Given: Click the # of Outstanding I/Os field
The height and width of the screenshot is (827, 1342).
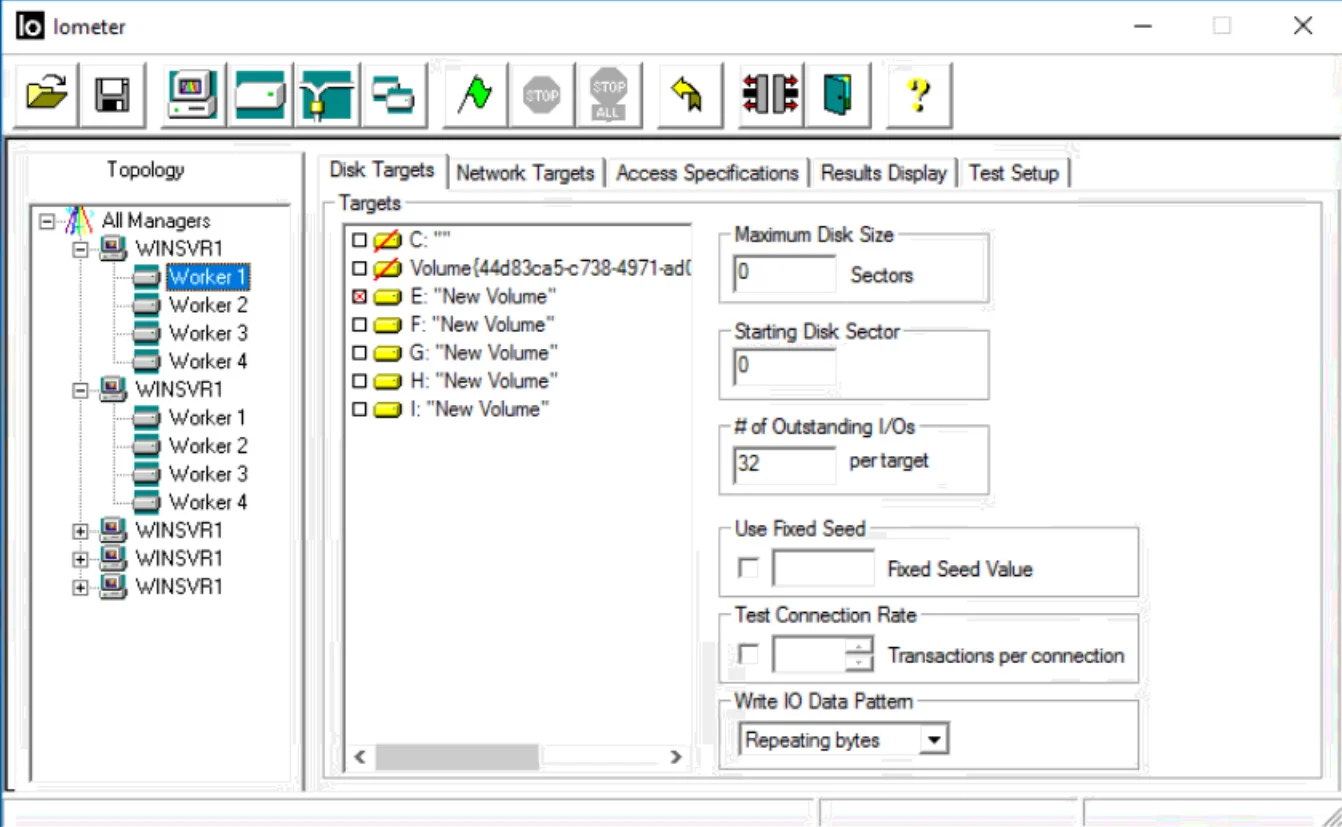Looking at the screenshot, I should 785,464.
